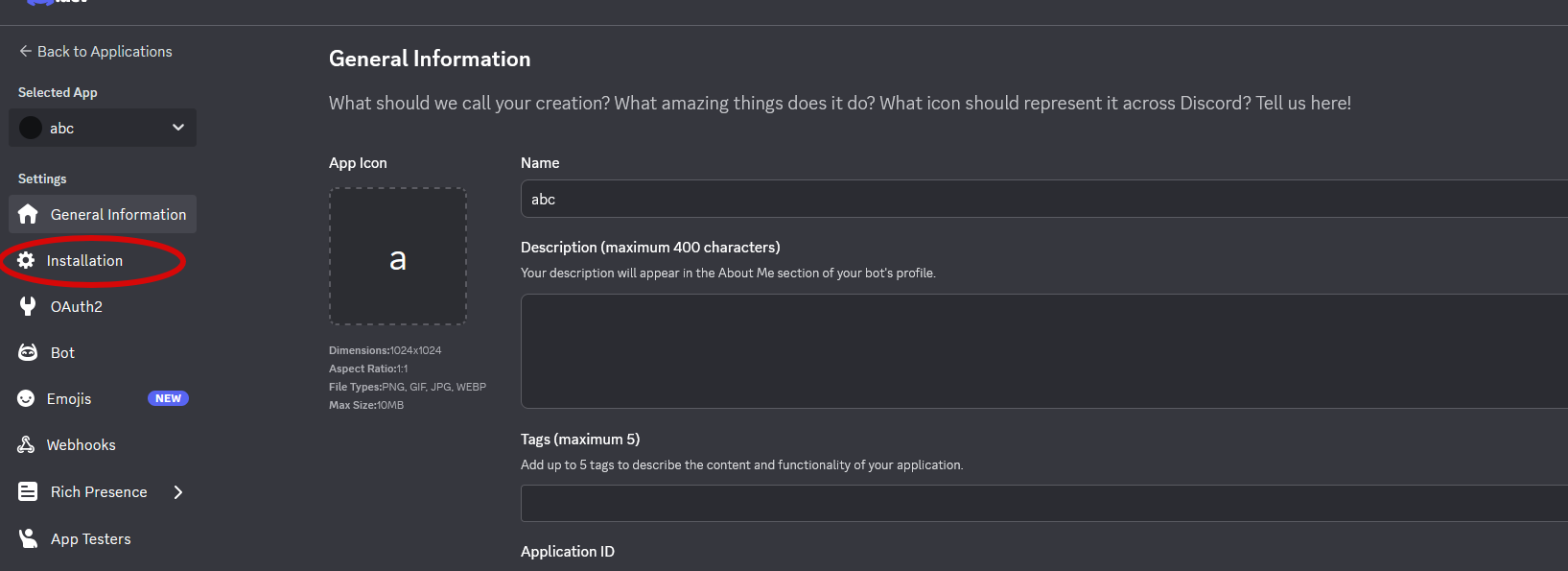The height and width of the screenshot is (571, 1568).
Task: Select the Bot robot icon
Action: pyautogui.click(x=27, y=352)
